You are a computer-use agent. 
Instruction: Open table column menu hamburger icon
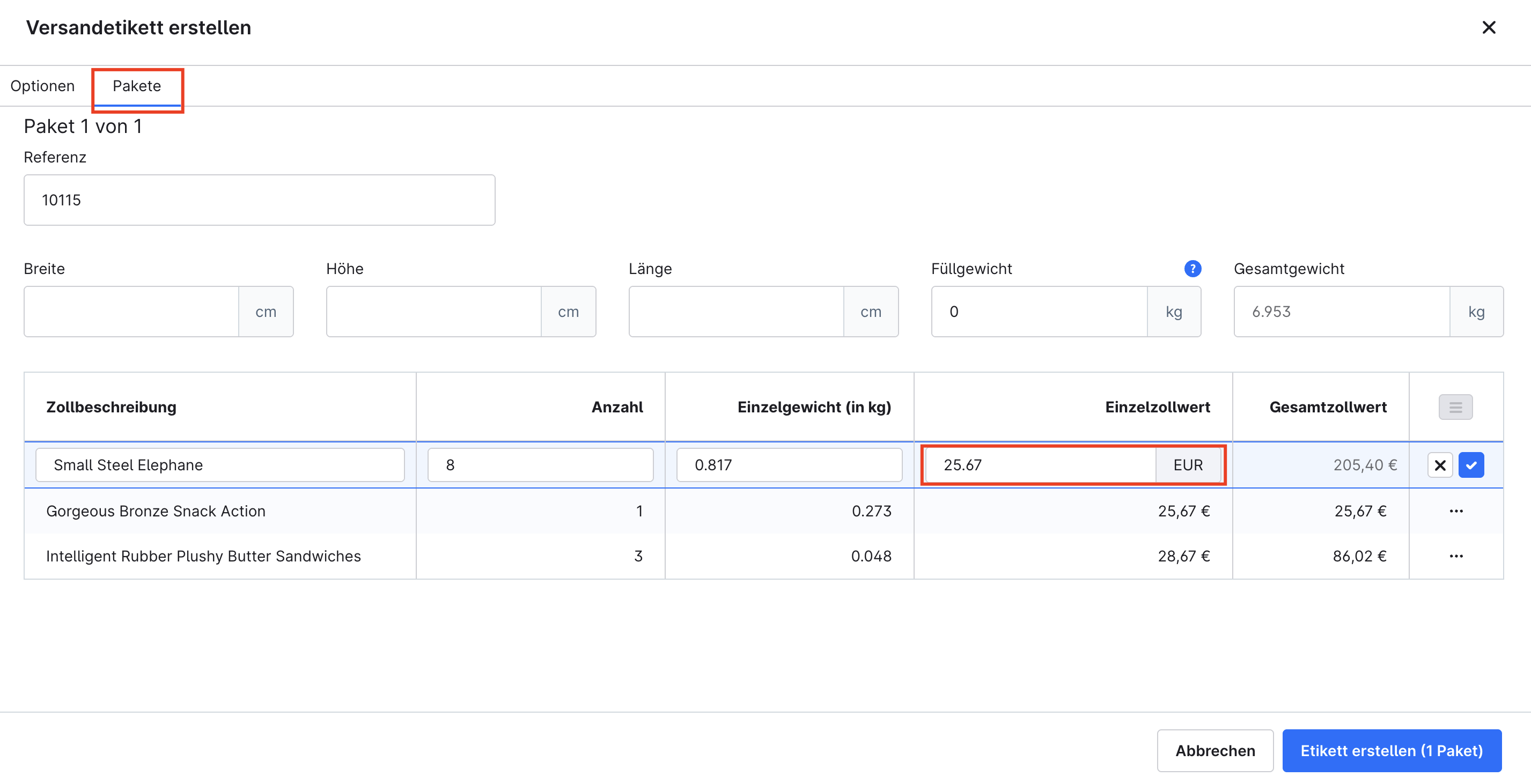click(x=1455, y=408)
